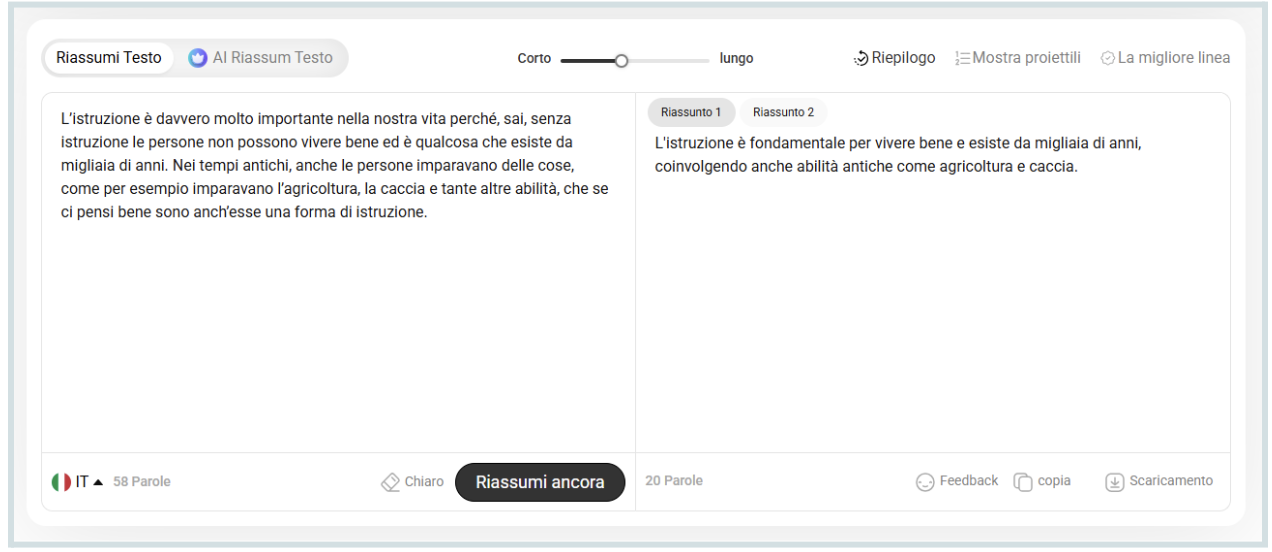Image resolution: width=1272 pixels, height=552 pixels.
Task: Click inside the source text input area
Action: tap(337, 320)
